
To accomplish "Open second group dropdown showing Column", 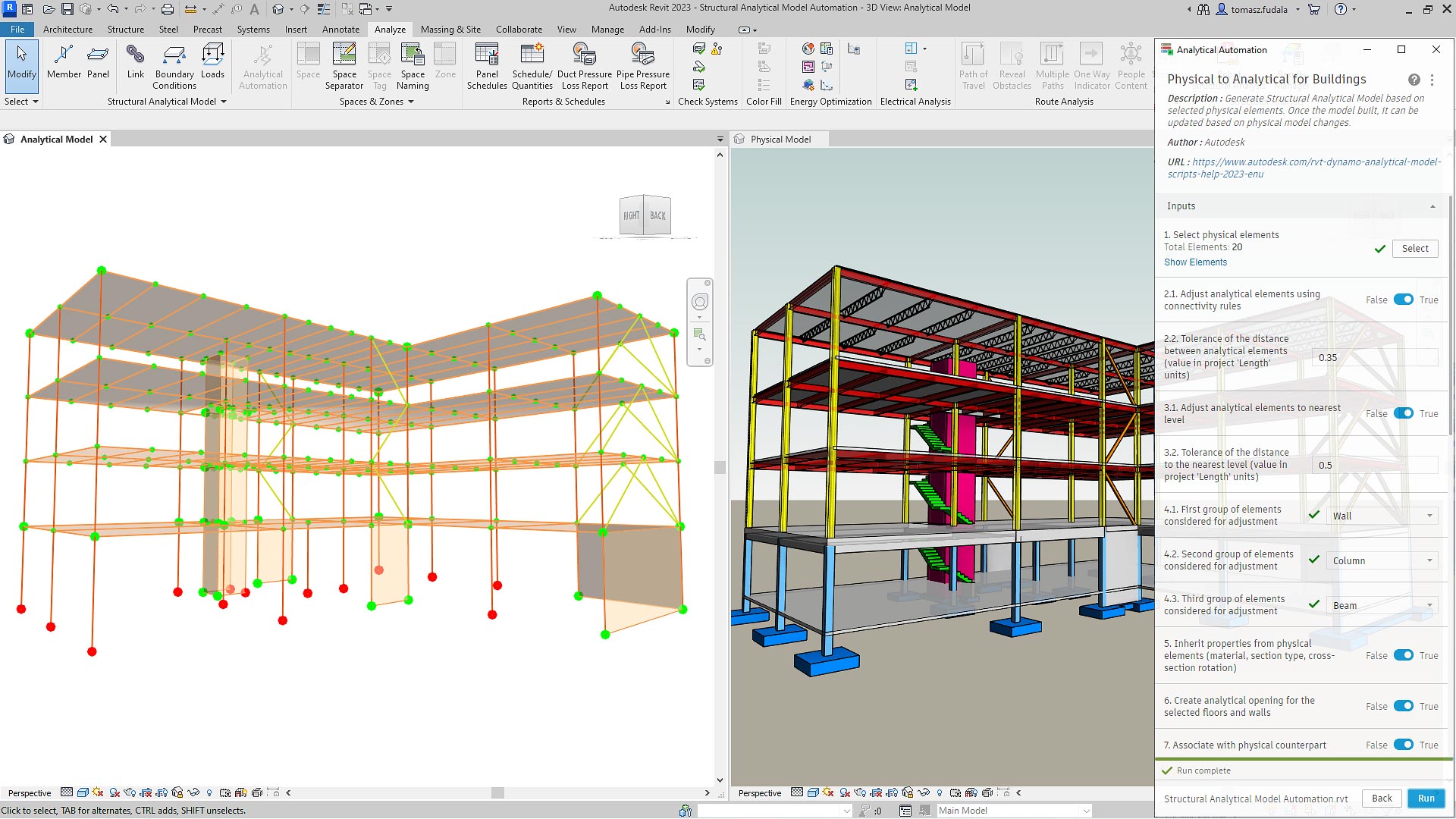I will point(1382,560).
